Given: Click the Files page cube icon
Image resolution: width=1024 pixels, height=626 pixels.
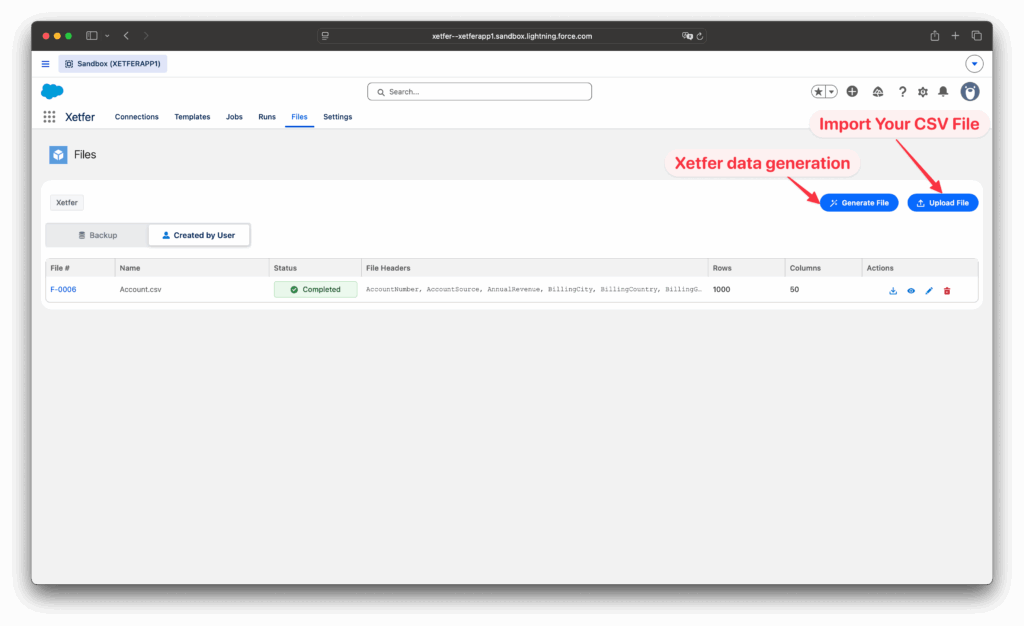Looking at the screenshot, I should [58, 155].
